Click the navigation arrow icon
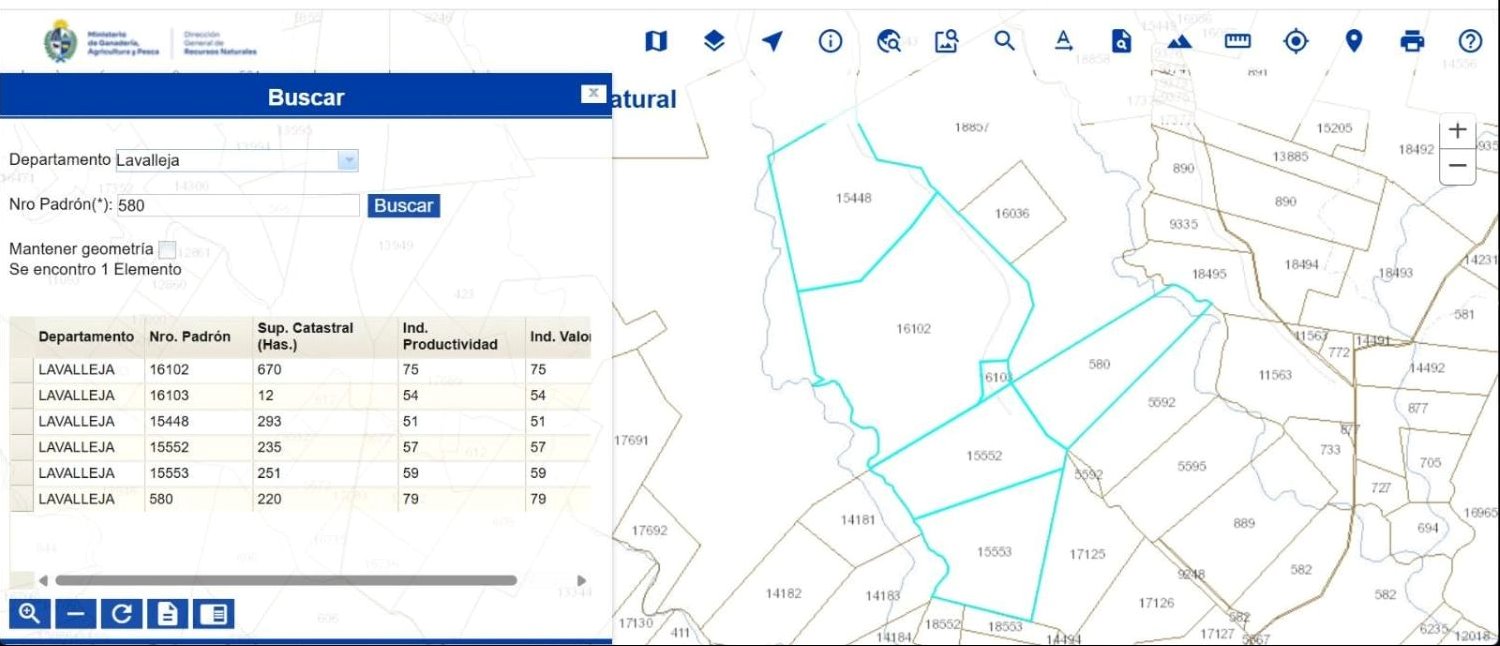This screenshot has height=646, width=1500. pyautogui.click(x=771, y=41)
